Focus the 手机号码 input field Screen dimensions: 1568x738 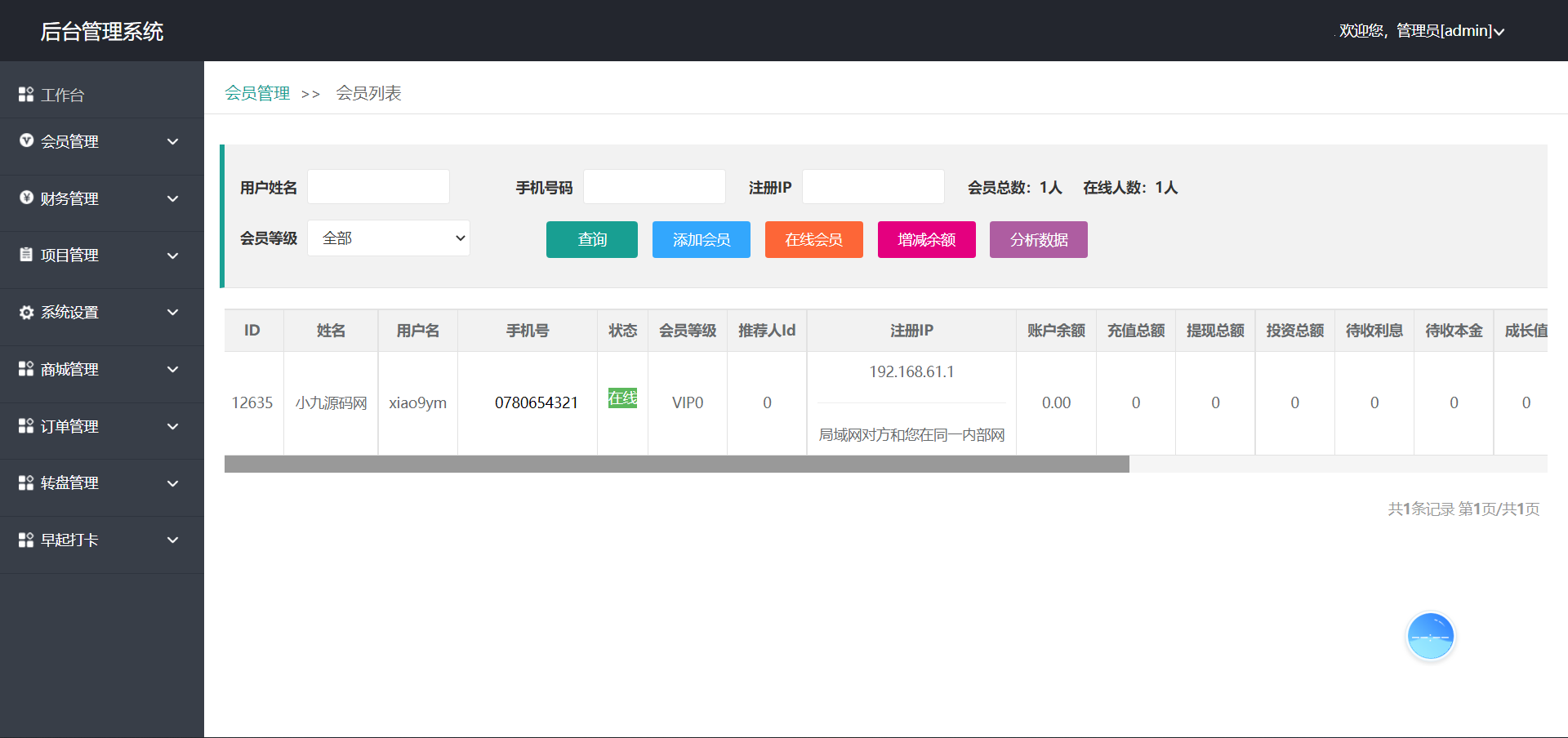coord(655,187)
